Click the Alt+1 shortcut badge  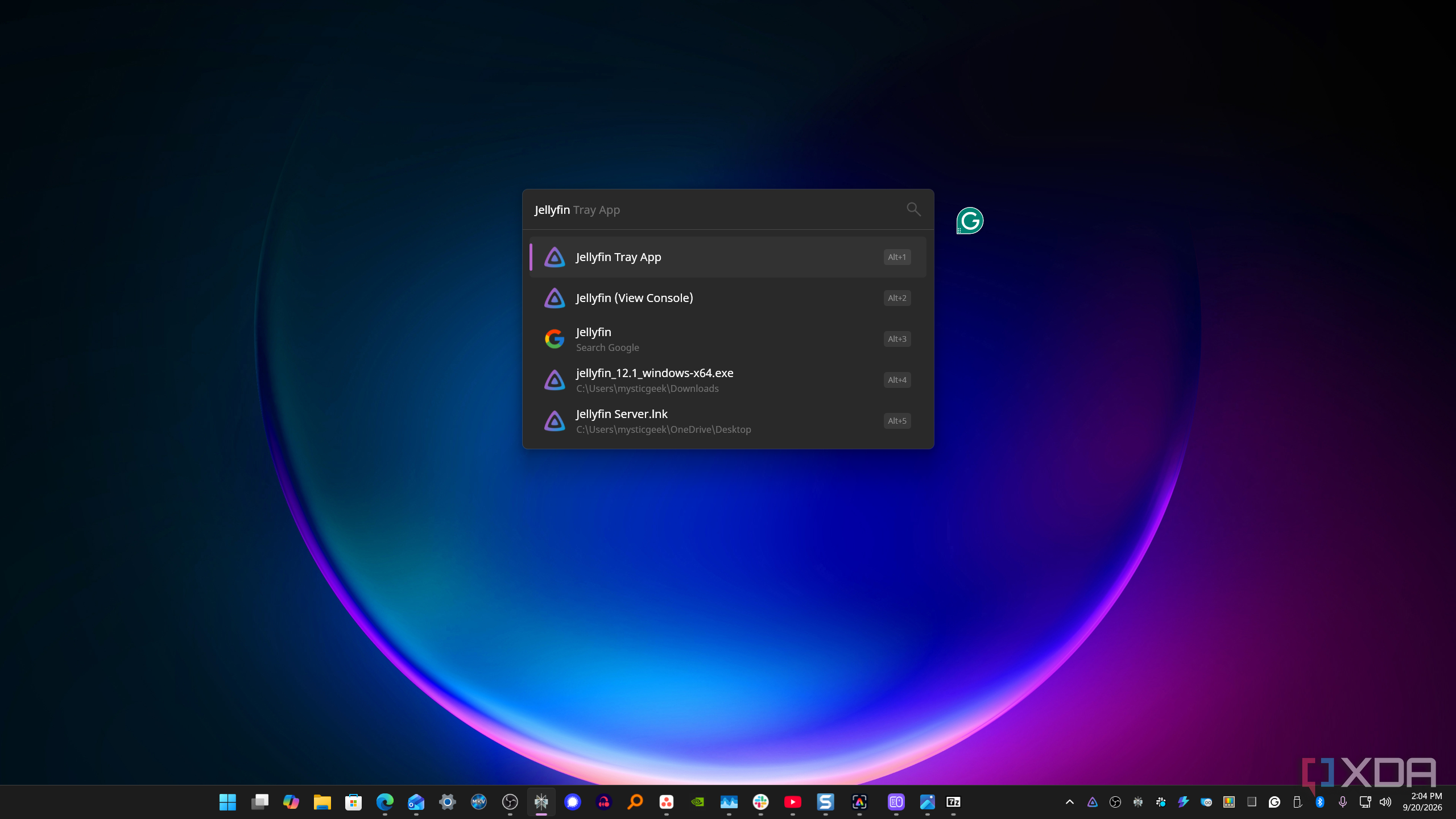click(x=897, y=257)
